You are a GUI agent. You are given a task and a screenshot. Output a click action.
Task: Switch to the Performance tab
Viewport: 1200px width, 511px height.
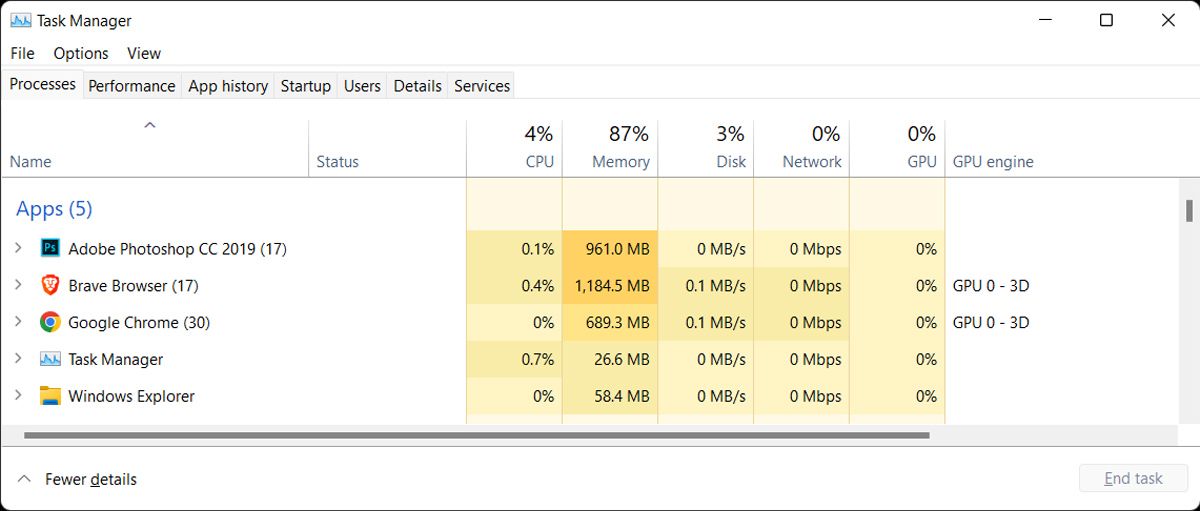(x=131, y=86)
